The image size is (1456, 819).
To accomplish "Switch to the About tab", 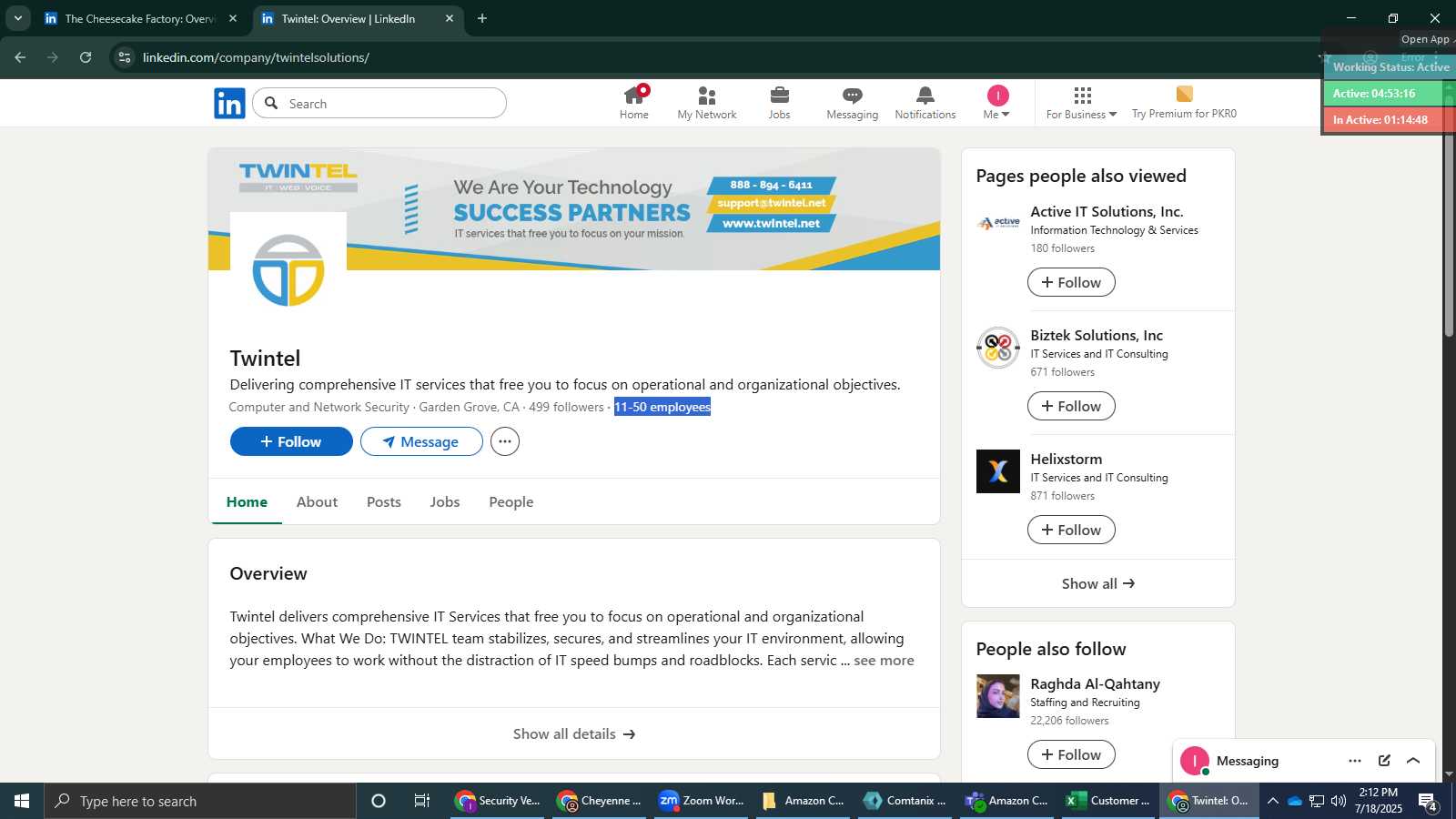I will coord(317,501).
